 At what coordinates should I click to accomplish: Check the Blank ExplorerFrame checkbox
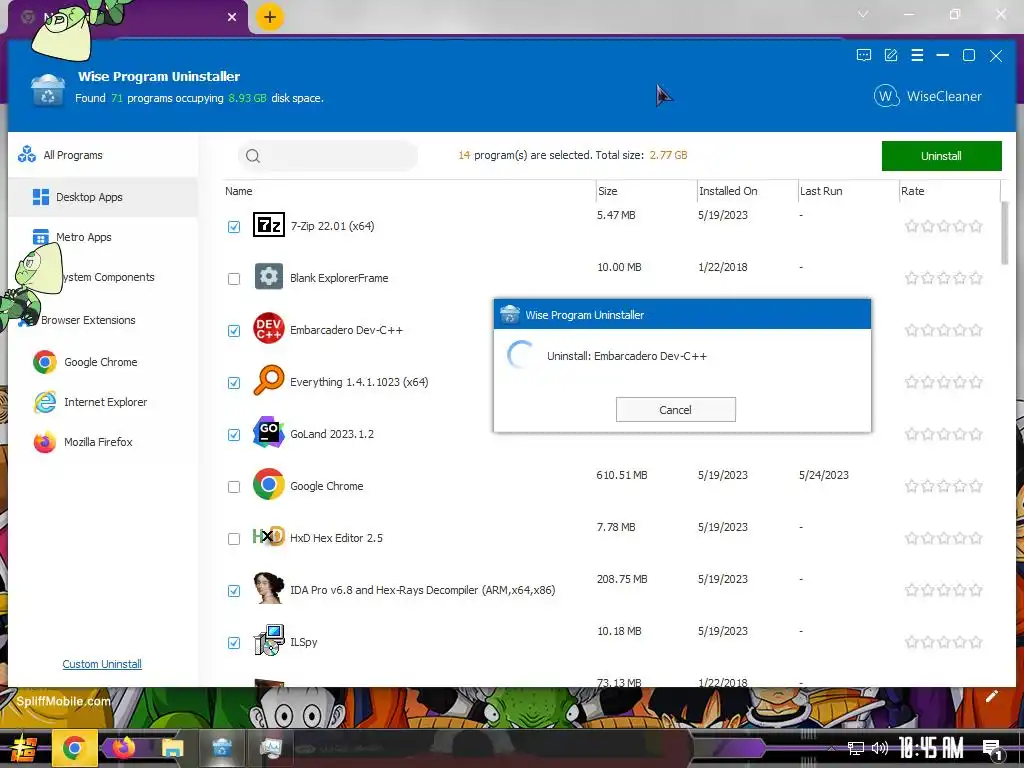pyautogui.click(x=234, y=279)
